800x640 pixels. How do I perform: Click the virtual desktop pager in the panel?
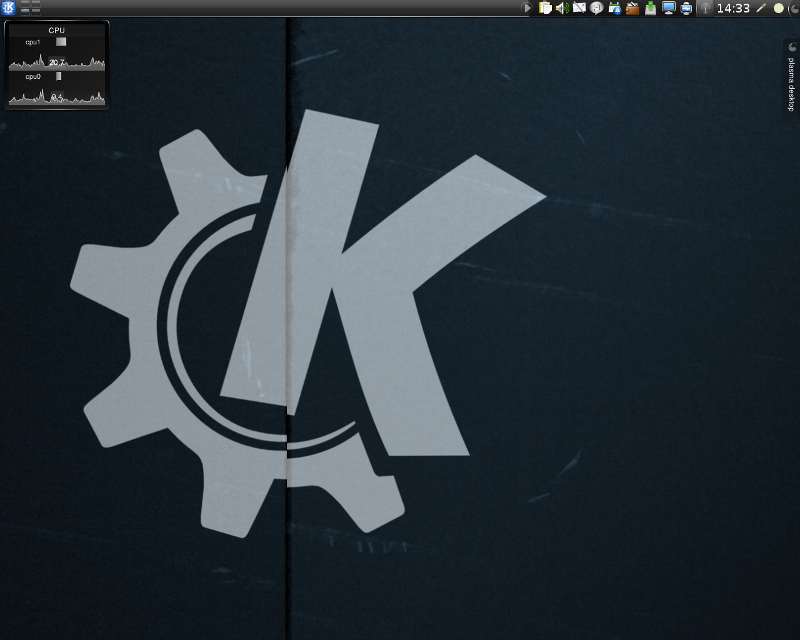click(31, 8)
